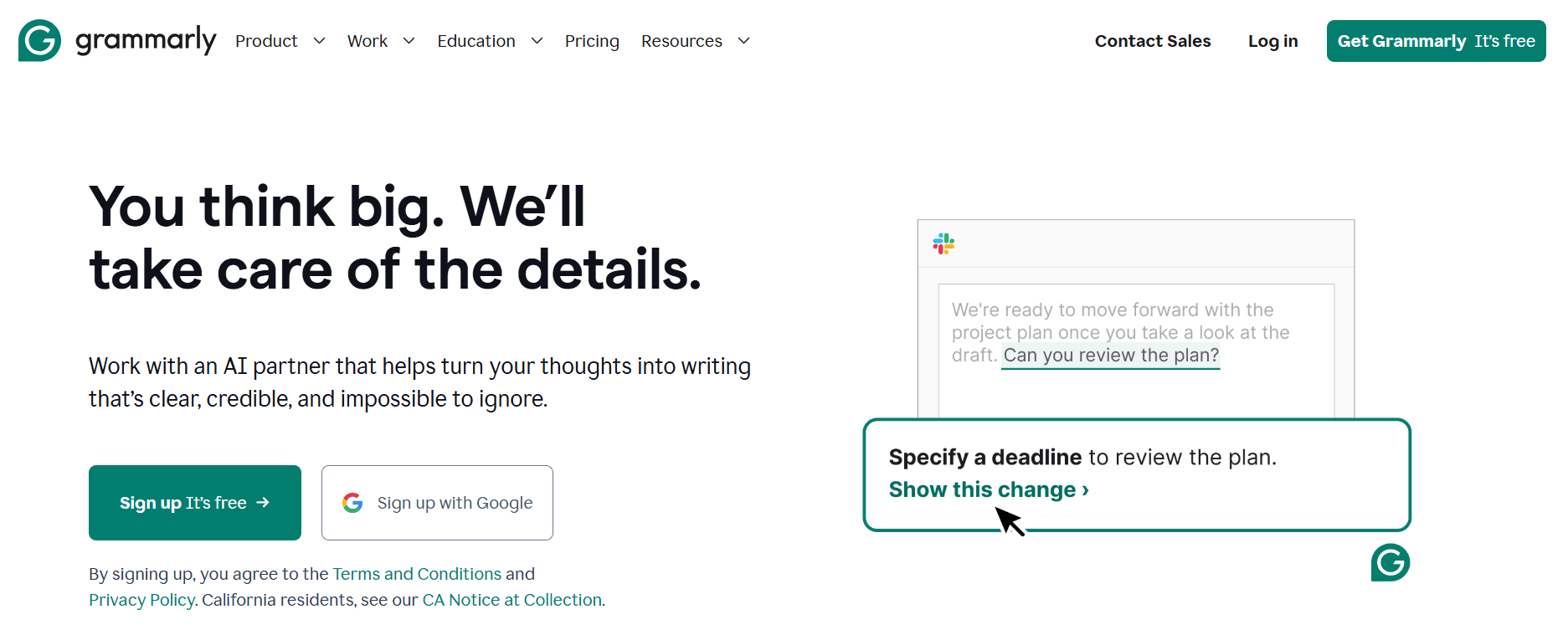Open Contact Sales
1568x635 pixels.
tap(1153, 40)
